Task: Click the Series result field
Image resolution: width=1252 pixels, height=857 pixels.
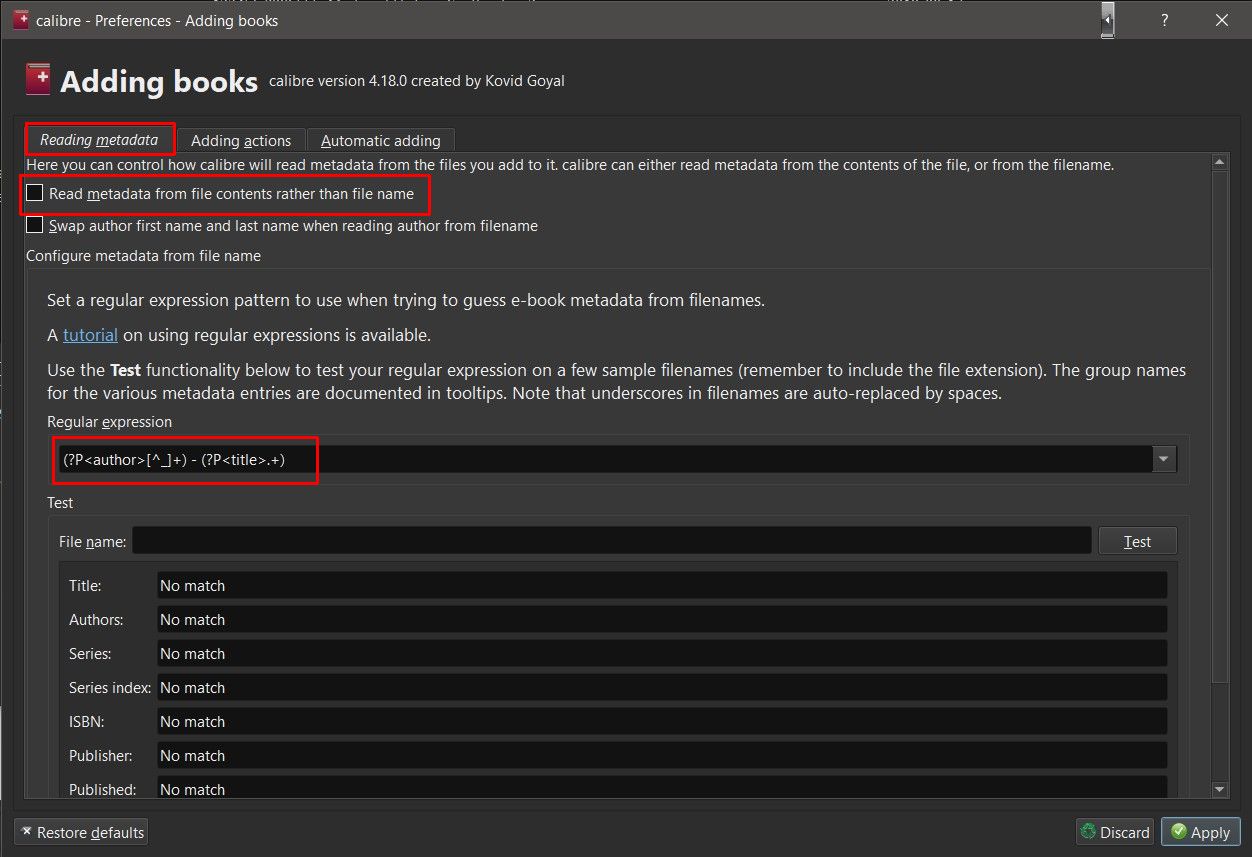Action: click(662, 653)
